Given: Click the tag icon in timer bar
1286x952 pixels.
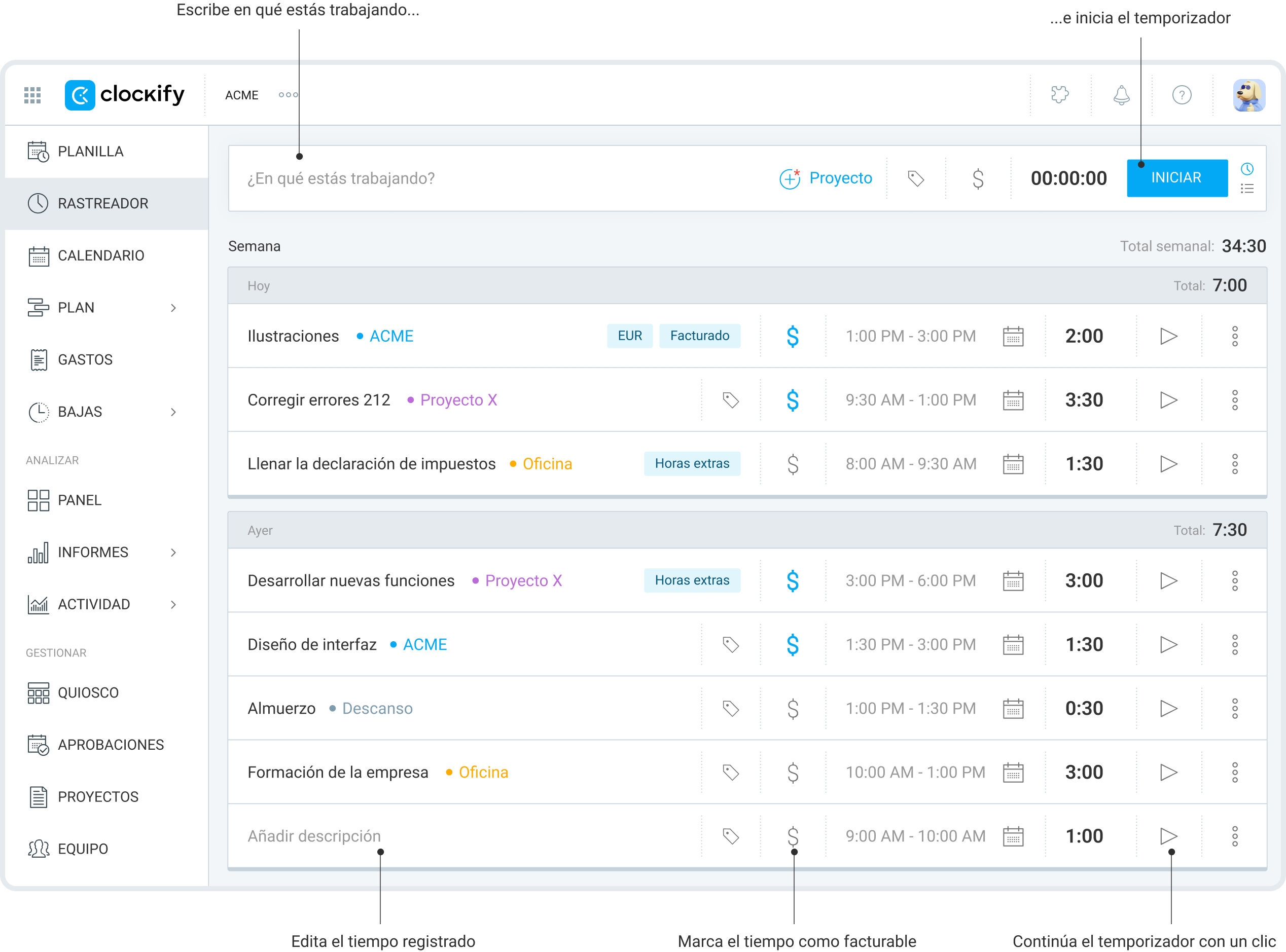Looking at the screenshot, I should [x=915, y=178].
